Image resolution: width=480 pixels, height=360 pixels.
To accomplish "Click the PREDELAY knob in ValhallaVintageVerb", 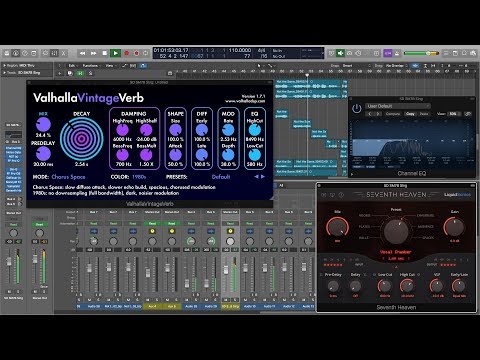I will (43, 154).
